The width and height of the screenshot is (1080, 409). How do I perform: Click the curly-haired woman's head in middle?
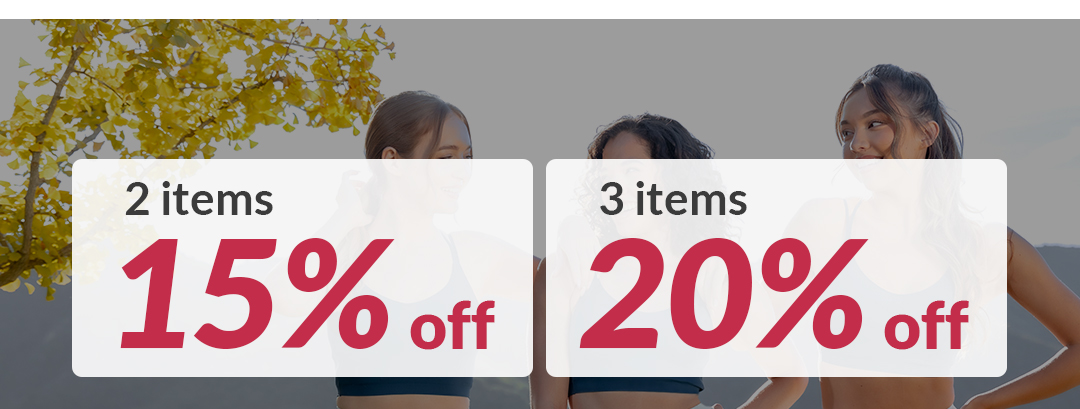point(647,138)
